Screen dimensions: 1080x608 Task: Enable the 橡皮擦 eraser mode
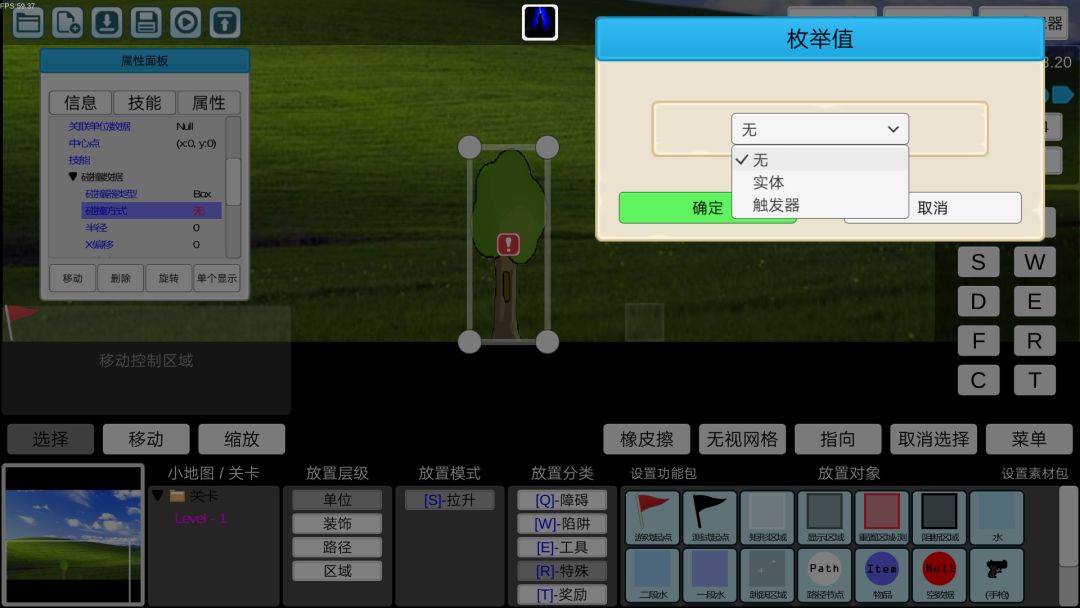(646, 439)
